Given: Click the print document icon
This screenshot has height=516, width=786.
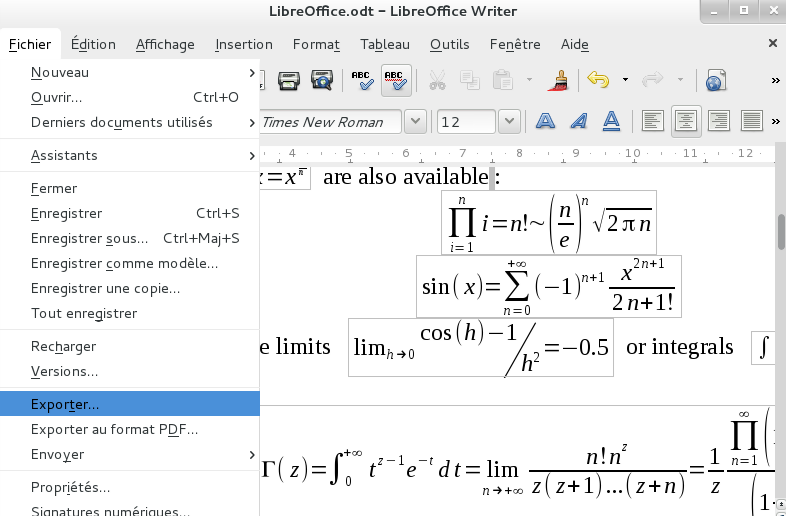Looking at the screenshot, I should coord(289,80).
